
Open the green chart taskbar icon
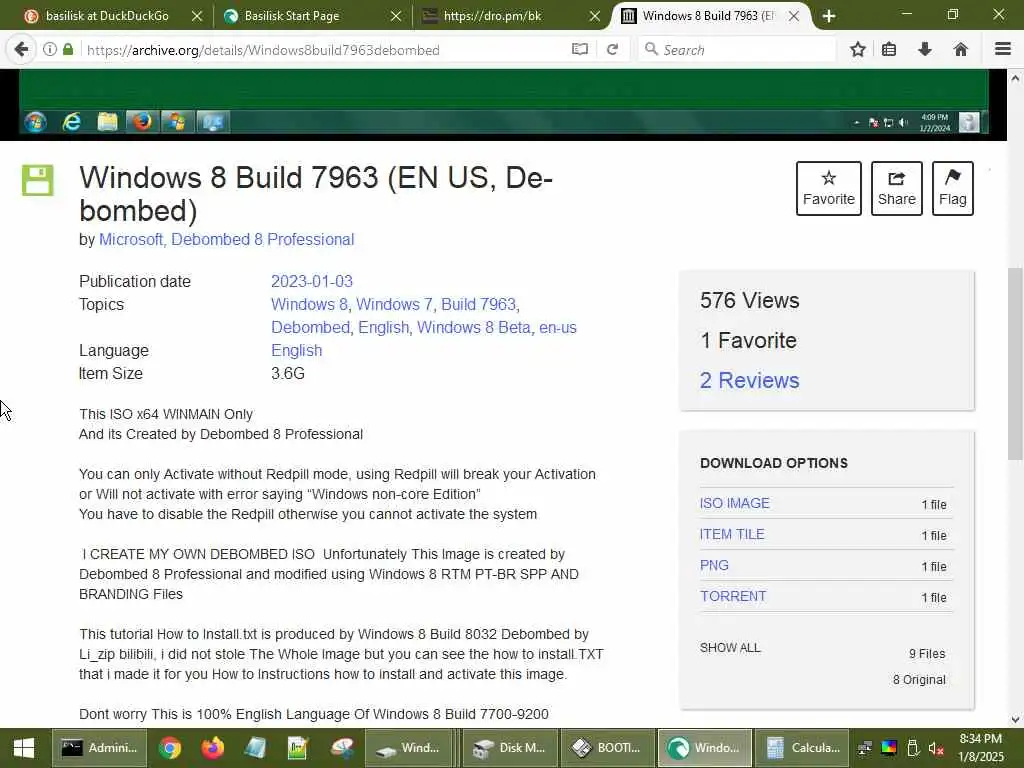click(298, 748)
